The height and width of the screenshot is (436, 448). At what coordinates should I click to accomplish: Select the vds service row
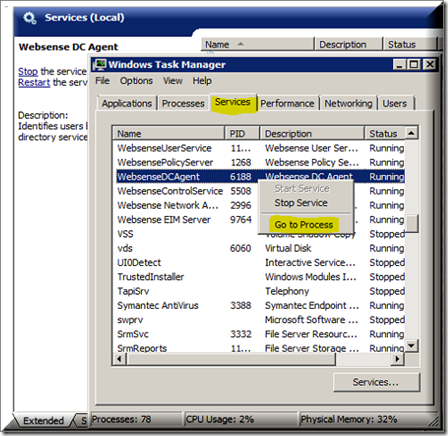click(260, 248)
